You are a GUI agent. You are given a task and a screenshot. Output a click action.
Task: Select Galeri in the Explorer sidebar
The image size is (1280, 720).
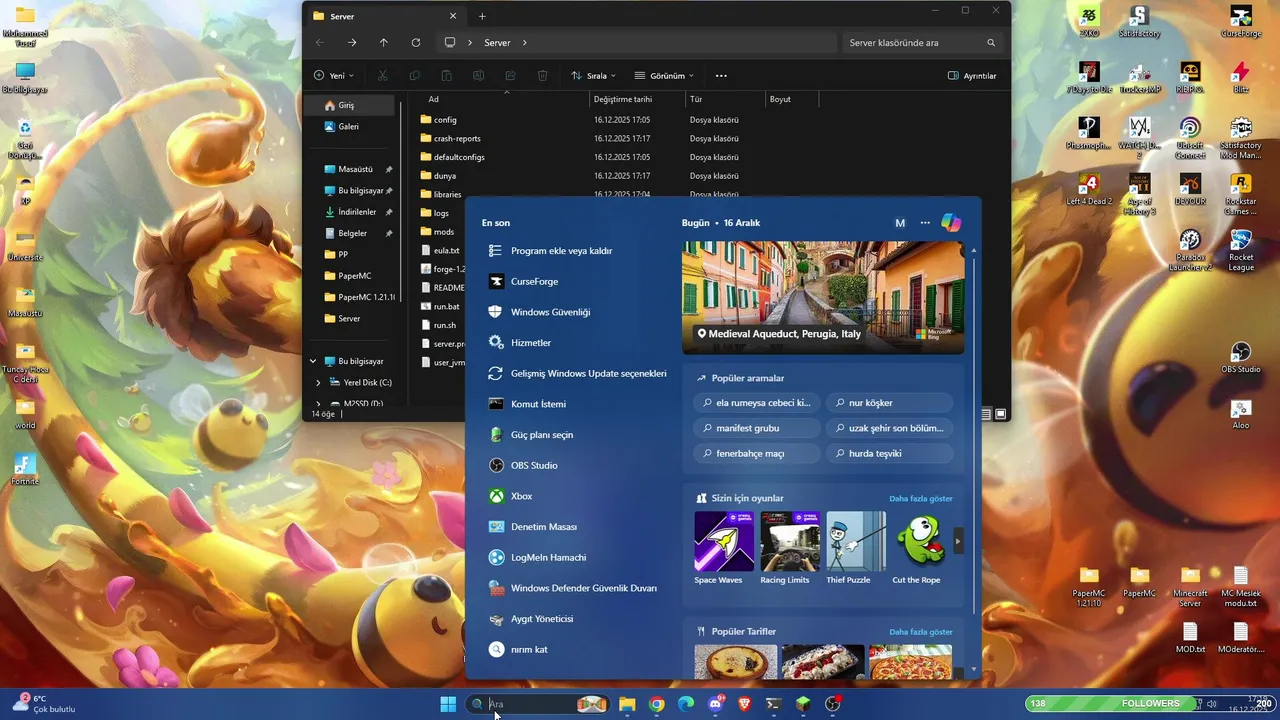348,126
